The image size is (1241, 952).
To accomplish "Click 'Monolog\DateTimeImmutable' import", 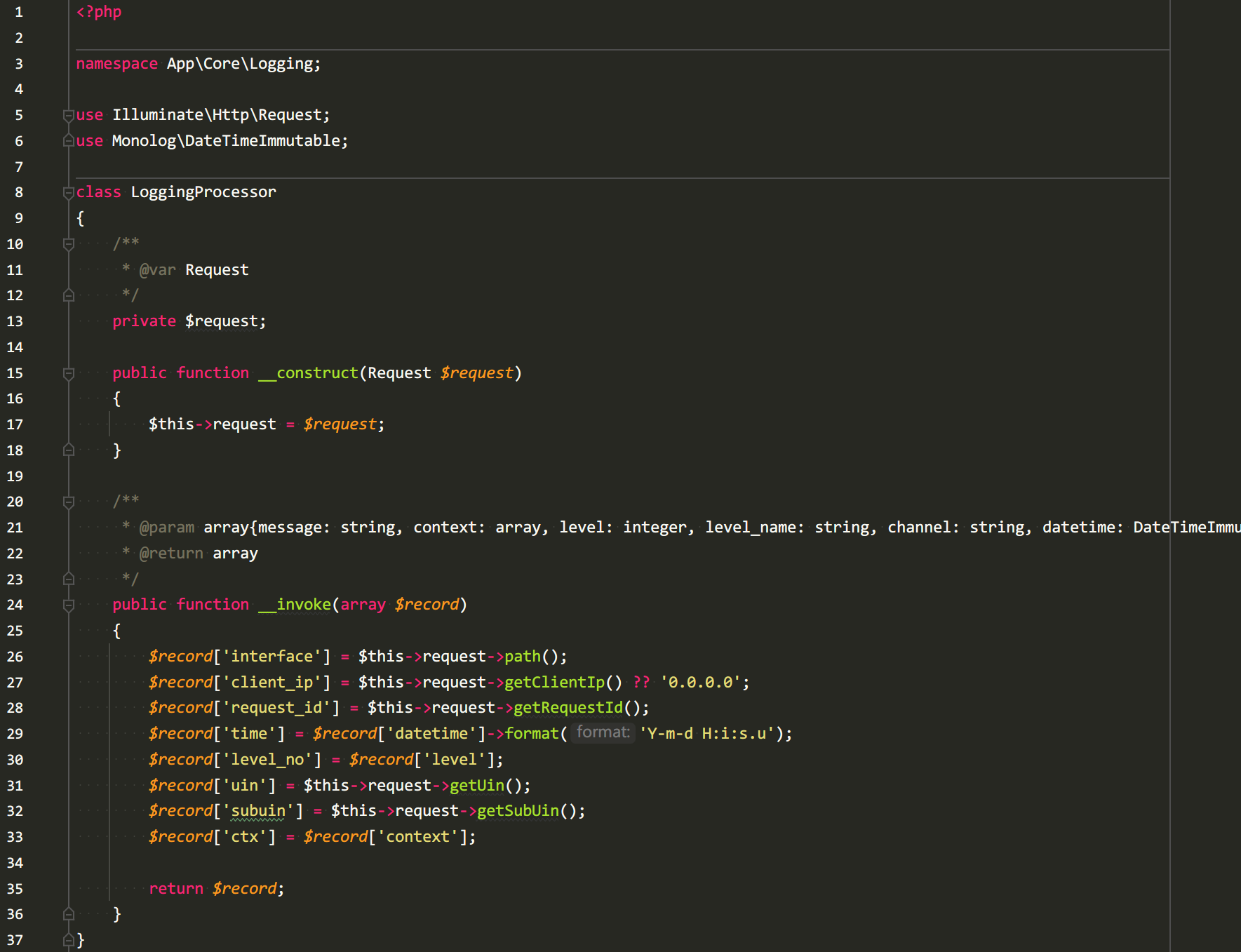I will click(x=226, y=141).
